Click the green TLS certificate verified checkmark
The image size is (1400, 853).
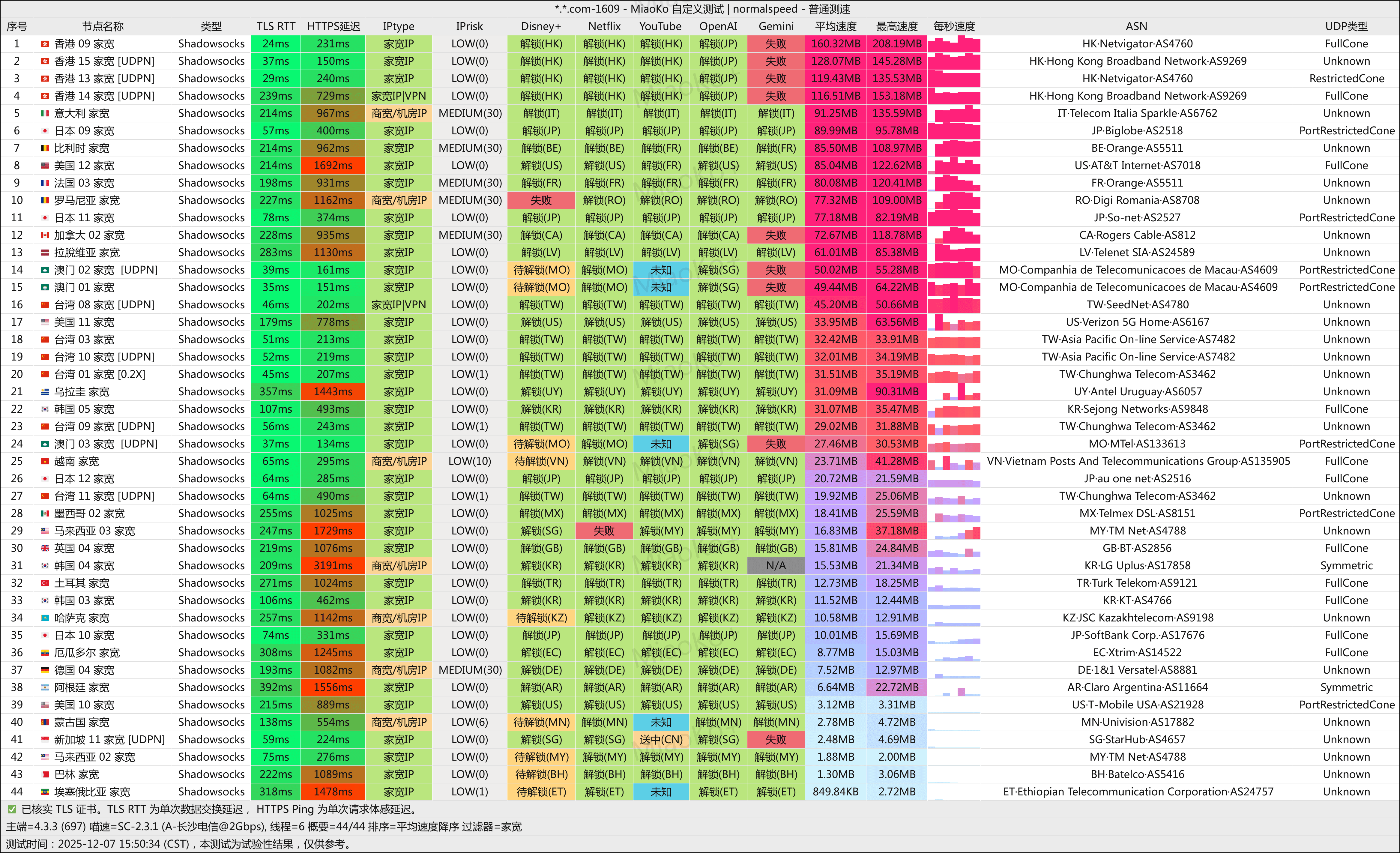11,809
